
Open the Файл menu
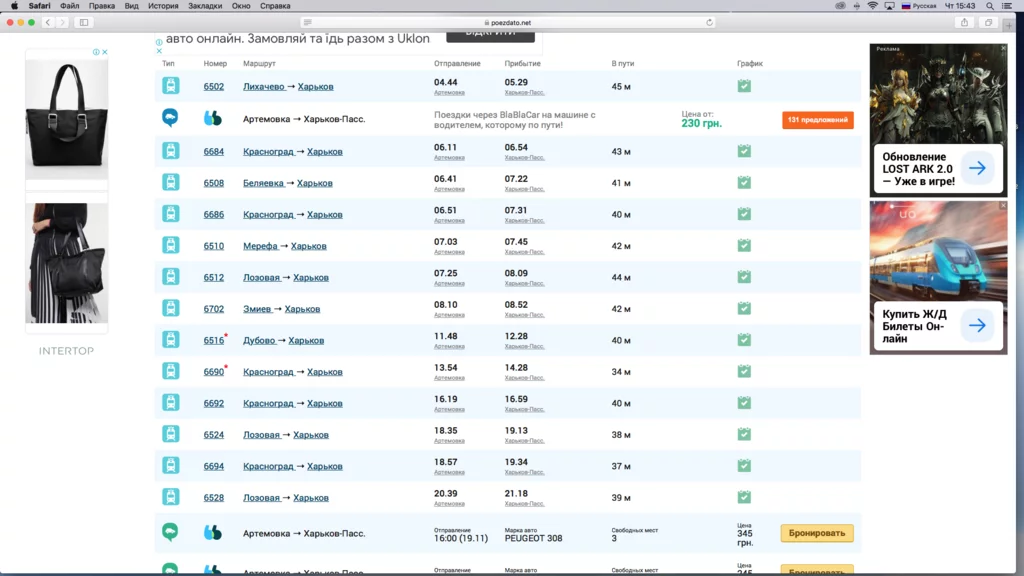(x=69, y=6)
